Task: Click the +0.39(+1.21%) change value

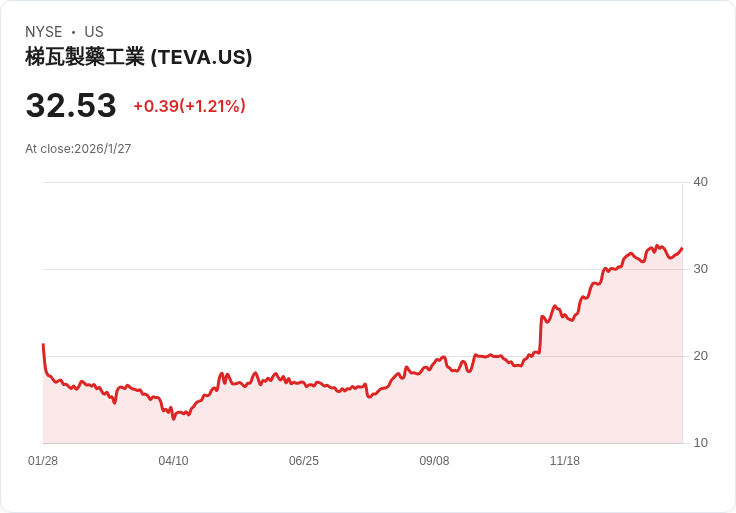Action: click(190, 106)
